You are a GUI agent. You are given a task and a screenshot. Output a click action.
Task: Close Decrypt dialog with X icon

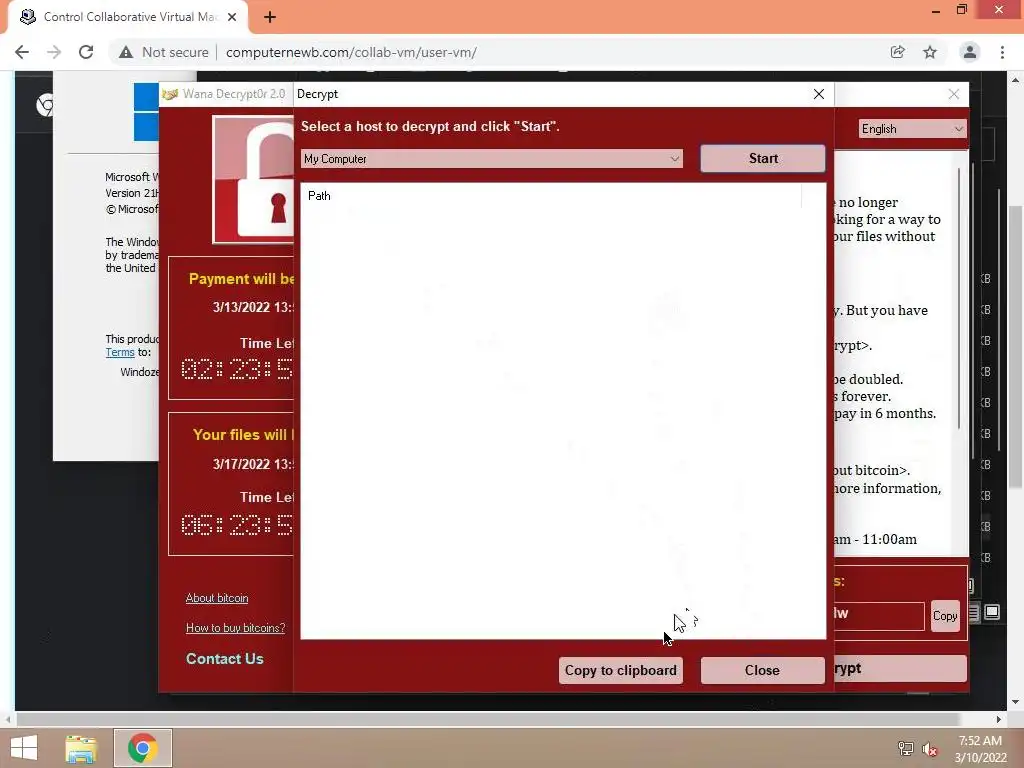pyautogui.click(x=819, y=94)
